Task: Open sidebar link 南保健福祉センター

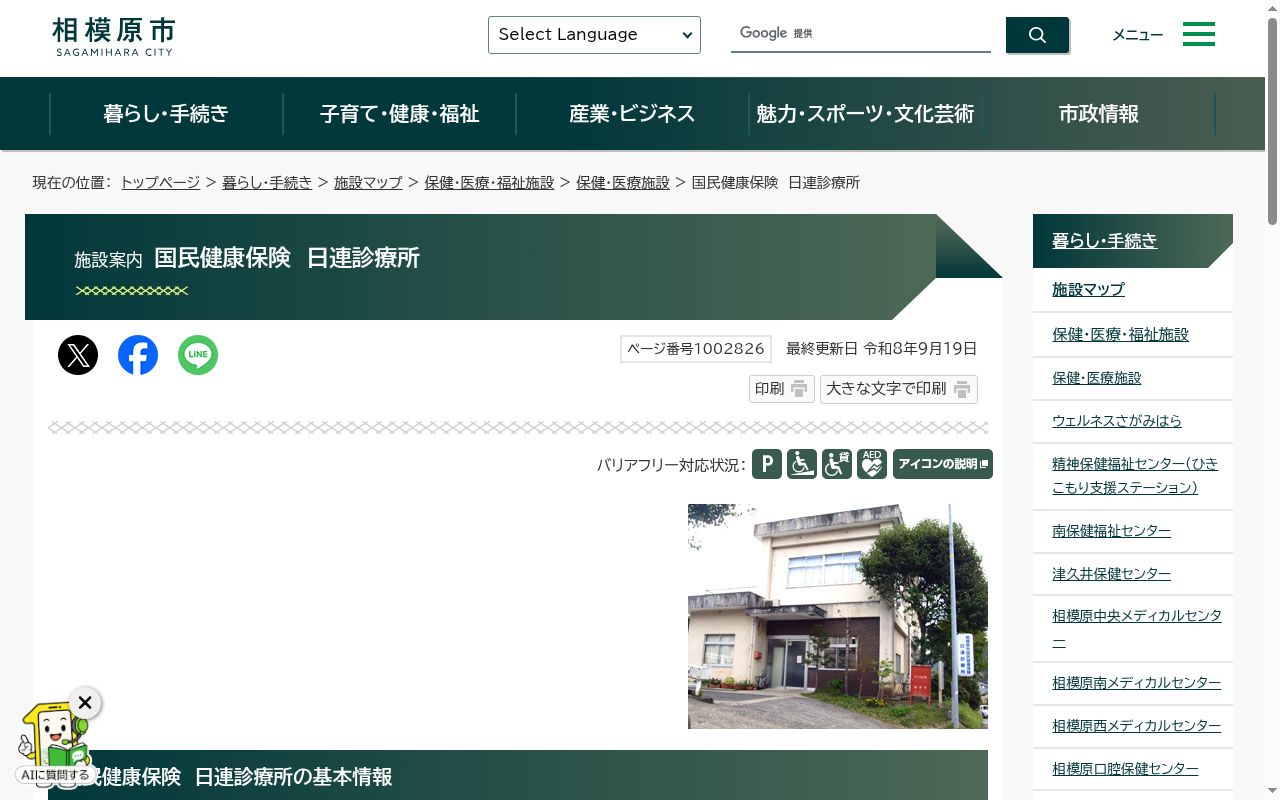Action: pos(1111,531)
